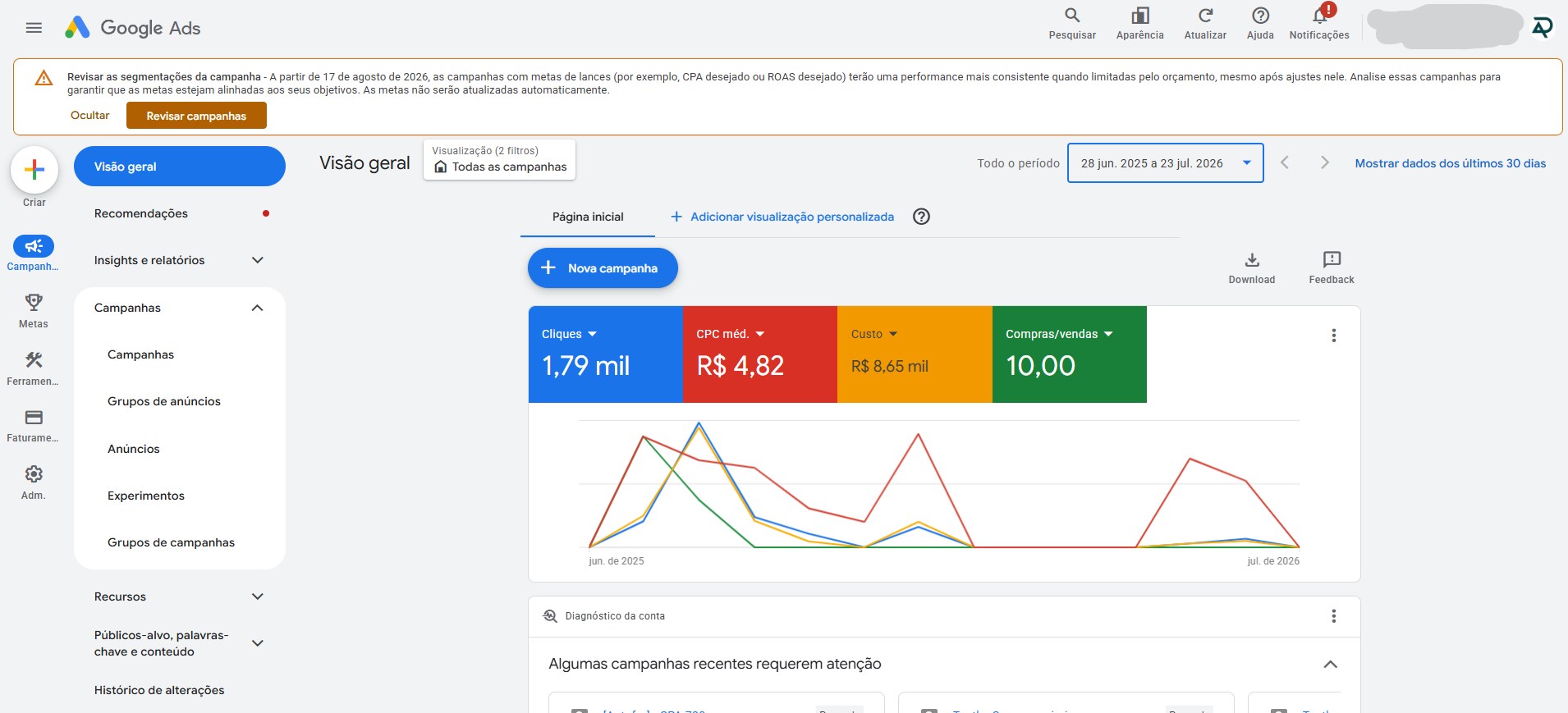Click the Revisar campanhas button
Viewport: 1568px width, 713px height.
coord(196,116)
